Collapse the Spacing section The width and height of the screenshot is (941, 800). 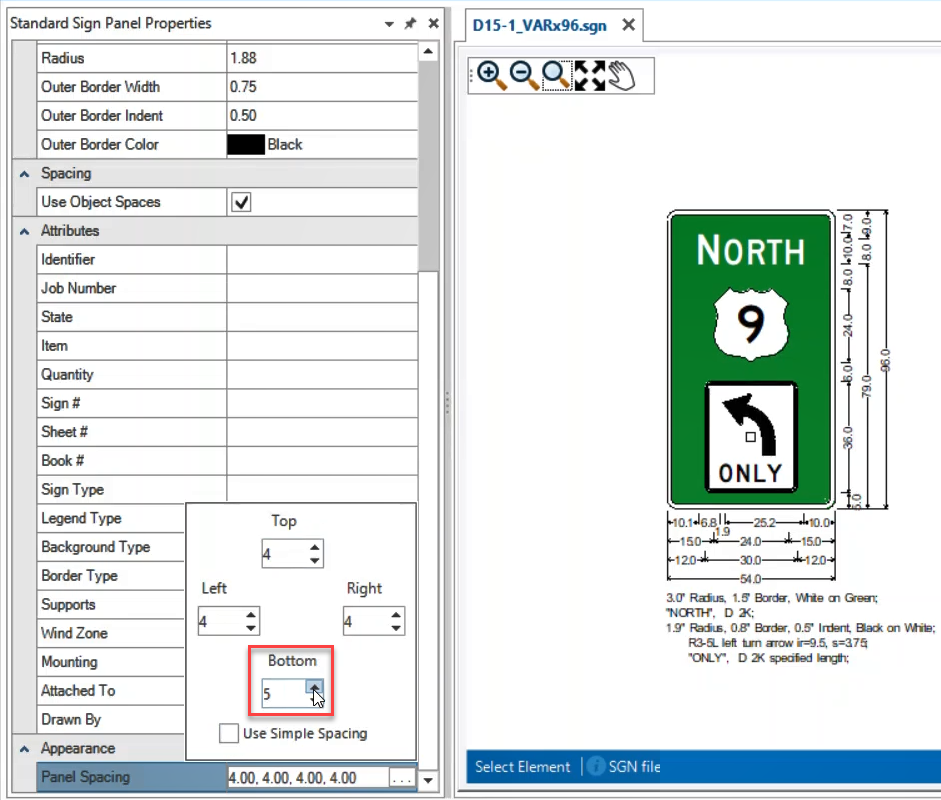pyautogui.click(x=23, y=174)
